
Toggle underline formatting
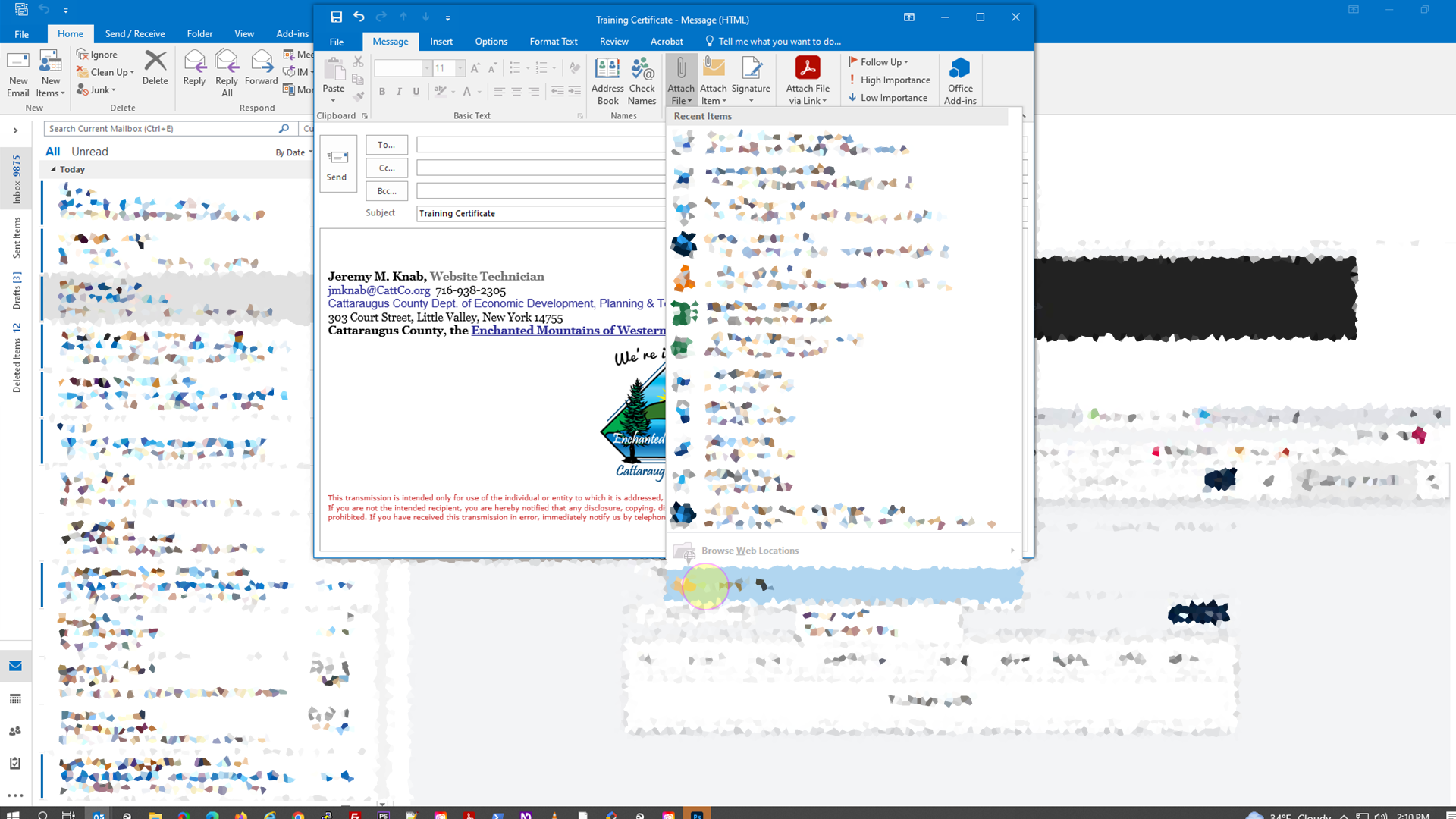tap(416, 92)
